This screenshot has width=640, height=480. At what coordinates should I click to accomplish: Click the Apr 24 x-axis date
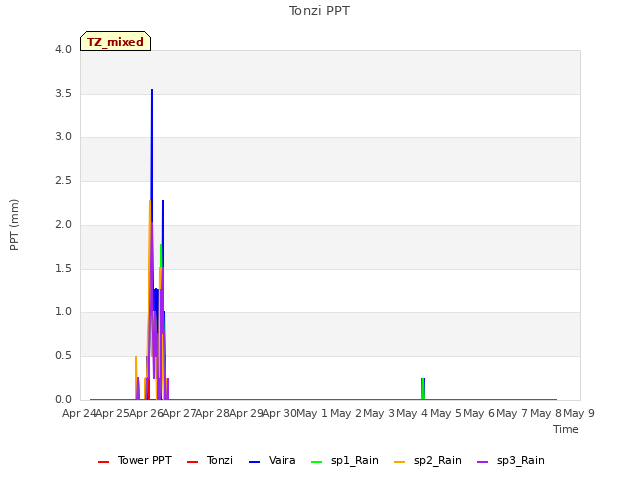[79, 413]
